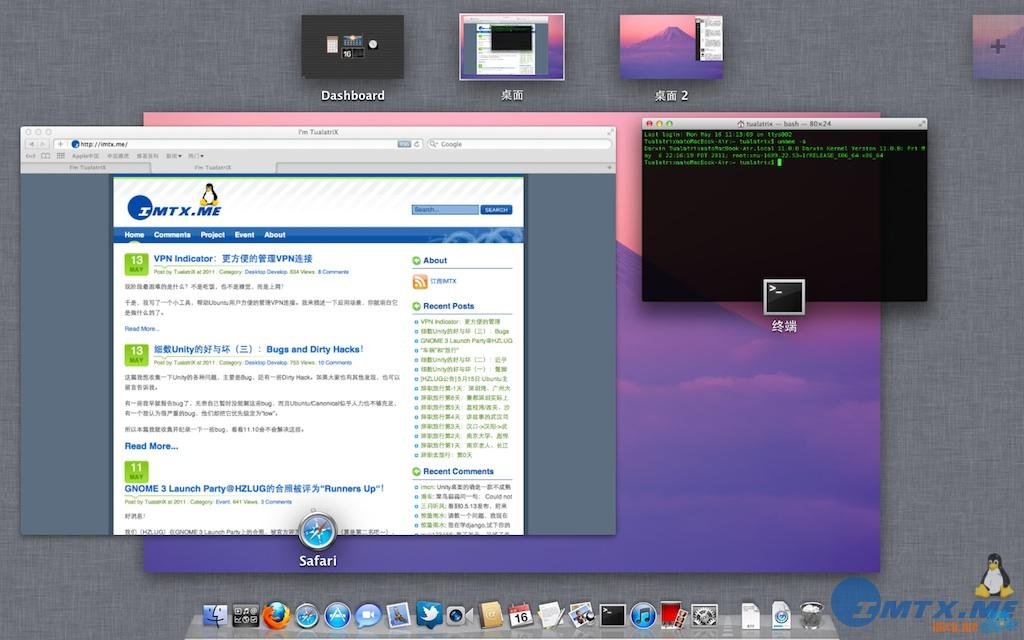Click the add bookmark plus button in Safari
The height and width of the screenshot is (640, 1024).
tap(60, 144)
